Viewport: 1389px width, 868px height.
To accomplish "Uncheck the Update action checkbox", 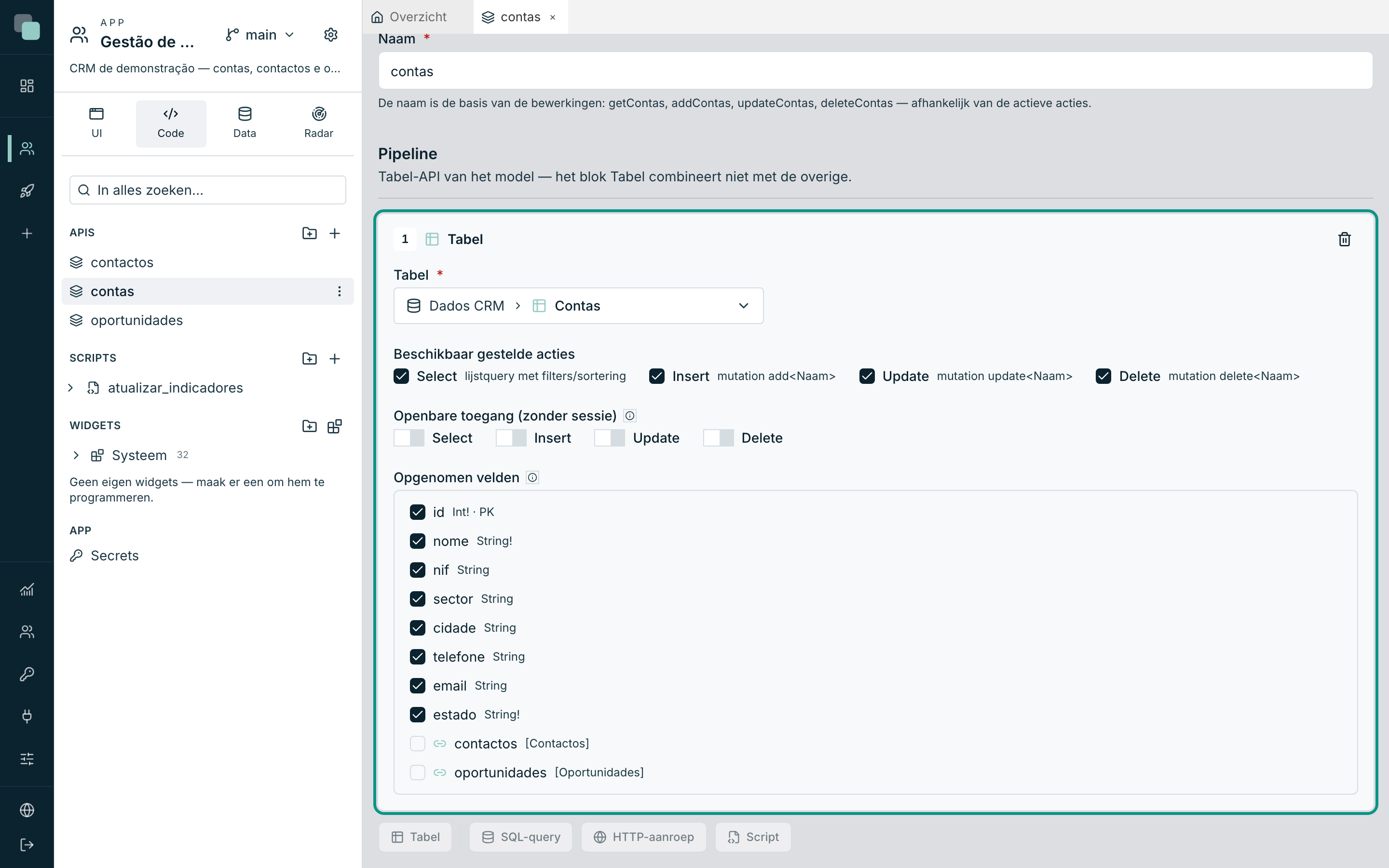I will (867, 376).
